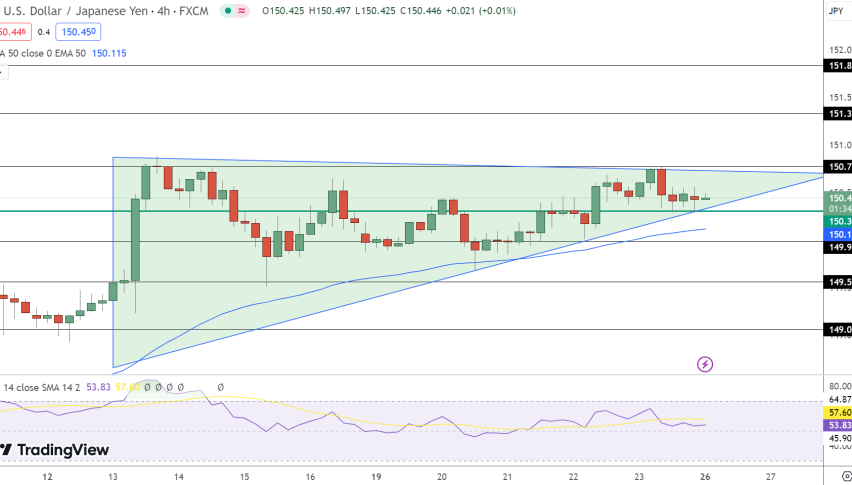Image resolution: width=852 pixels, height=485 pixels.
Task: Click the open value O150.425
Action: (284, 11)
